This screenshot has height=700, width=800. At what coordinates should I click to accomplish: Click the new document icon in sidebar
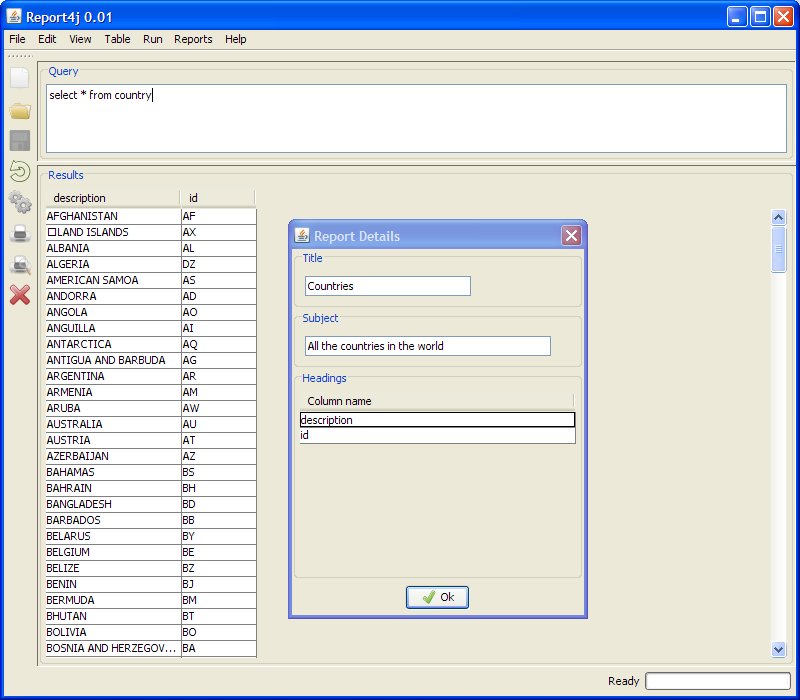(x=20, y=79)
